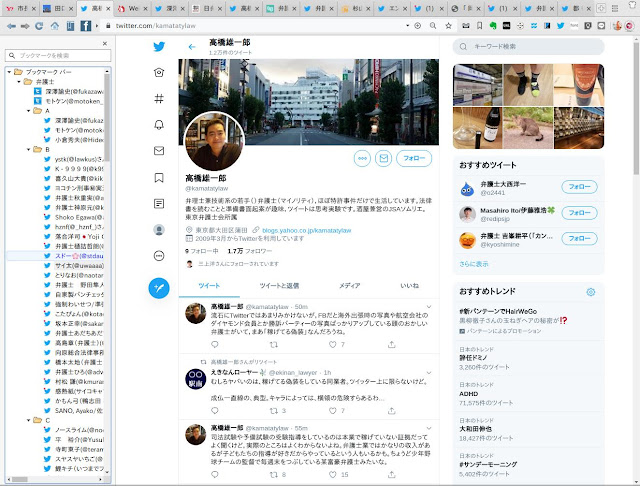The image size is (640, 486).
Task: Click the ブックマークを検索 search box
Action: tap(58, 55)
